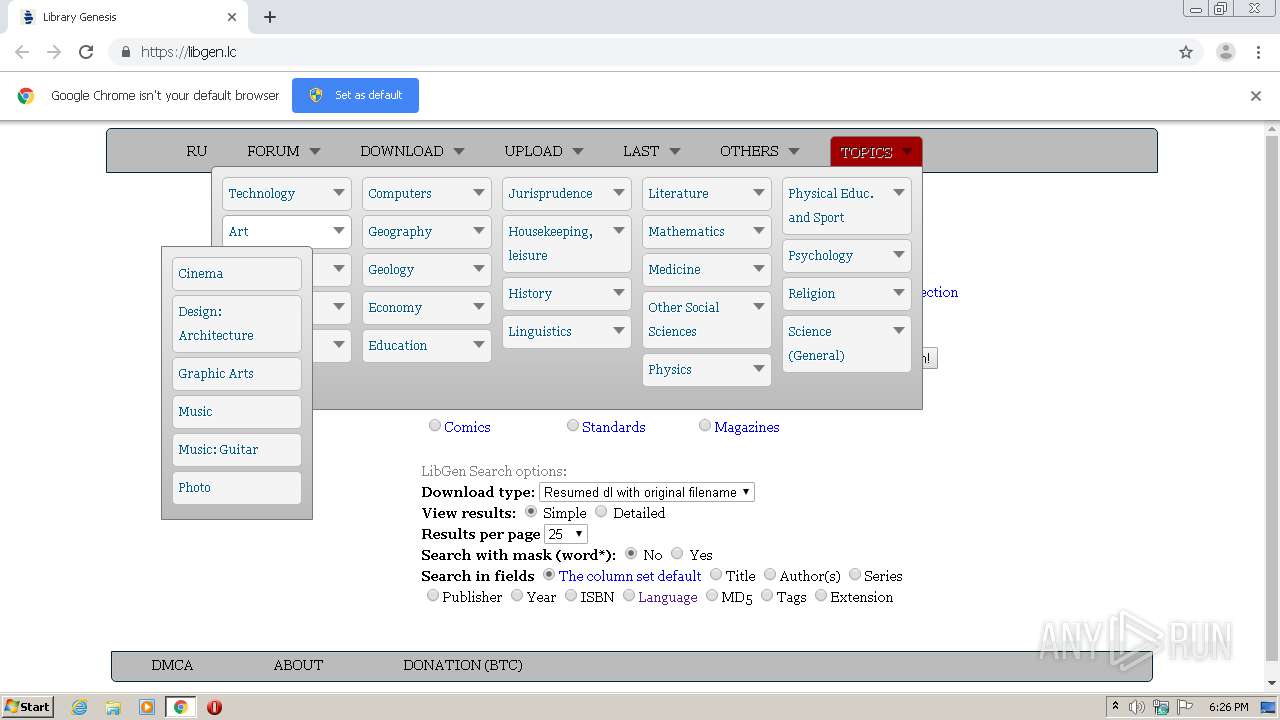Open Music: Guitar subtopic
This screenshot has height=720, width=1280.
click(237, 449)
